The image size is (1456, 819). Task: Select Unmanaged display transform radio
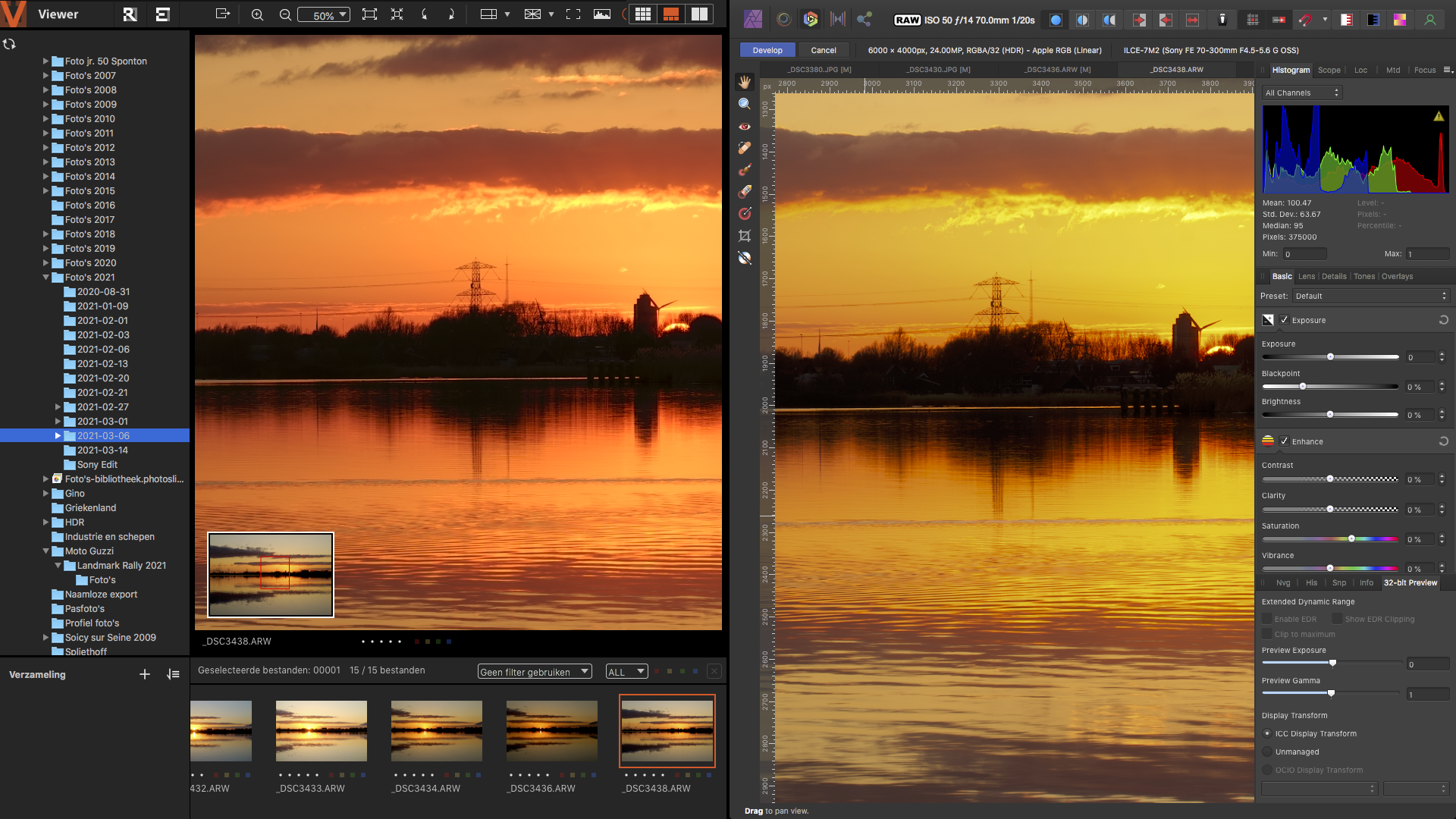pyautogui.click(x=1267, y=752)
